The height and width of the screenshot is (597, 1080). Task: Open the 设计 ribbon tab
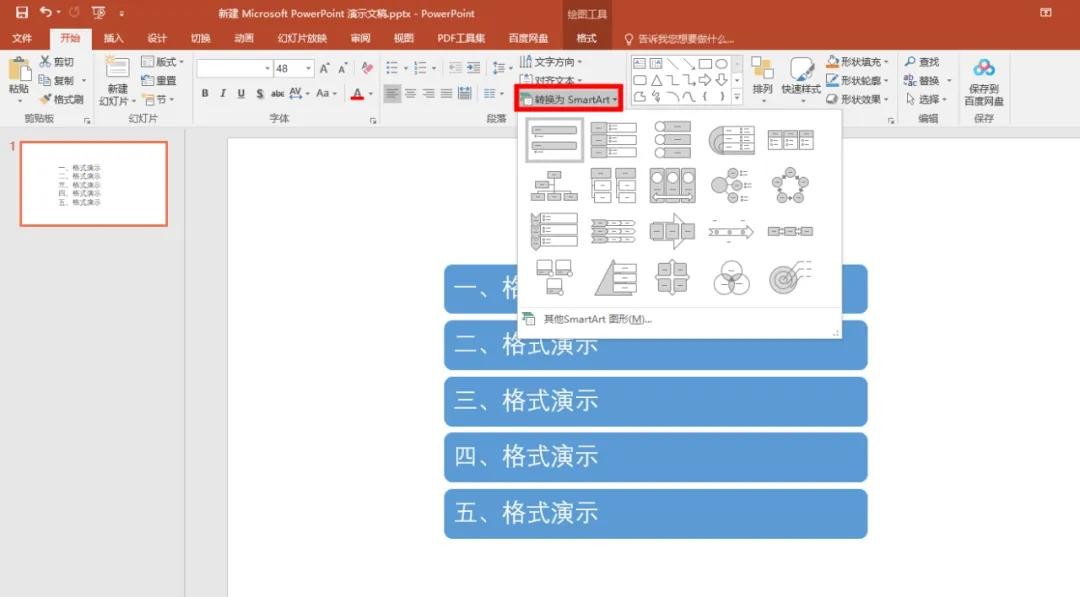(157, 38)
